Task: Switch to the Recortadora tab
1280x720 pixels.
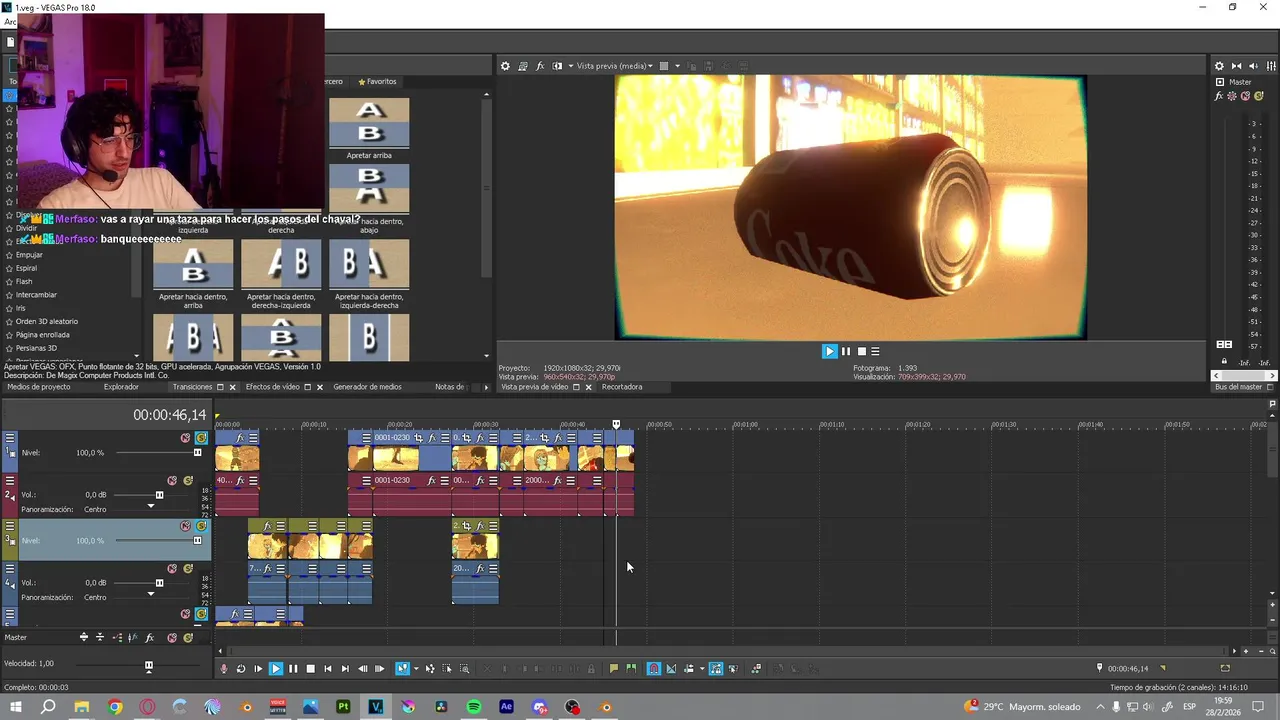Action: [x=622, y=387]
